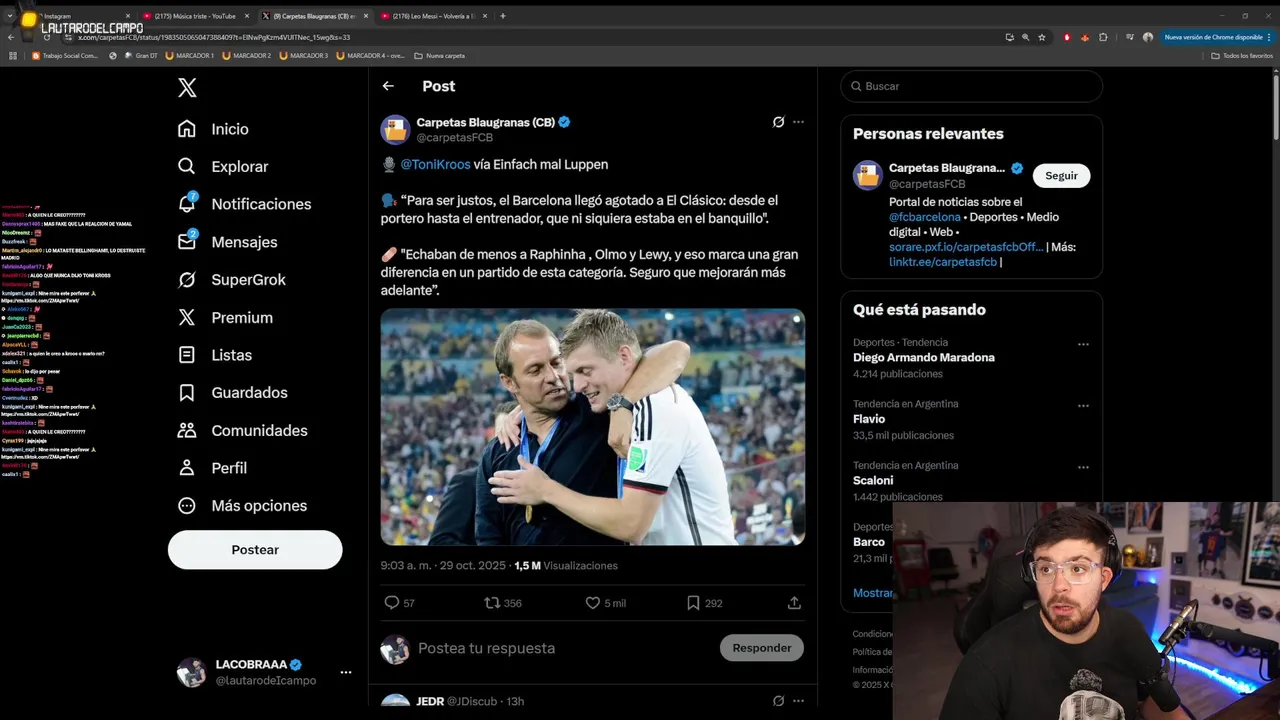Open the Chrome profile avatar
This screenshot has width=1280, height=720.
[1148, 37]
